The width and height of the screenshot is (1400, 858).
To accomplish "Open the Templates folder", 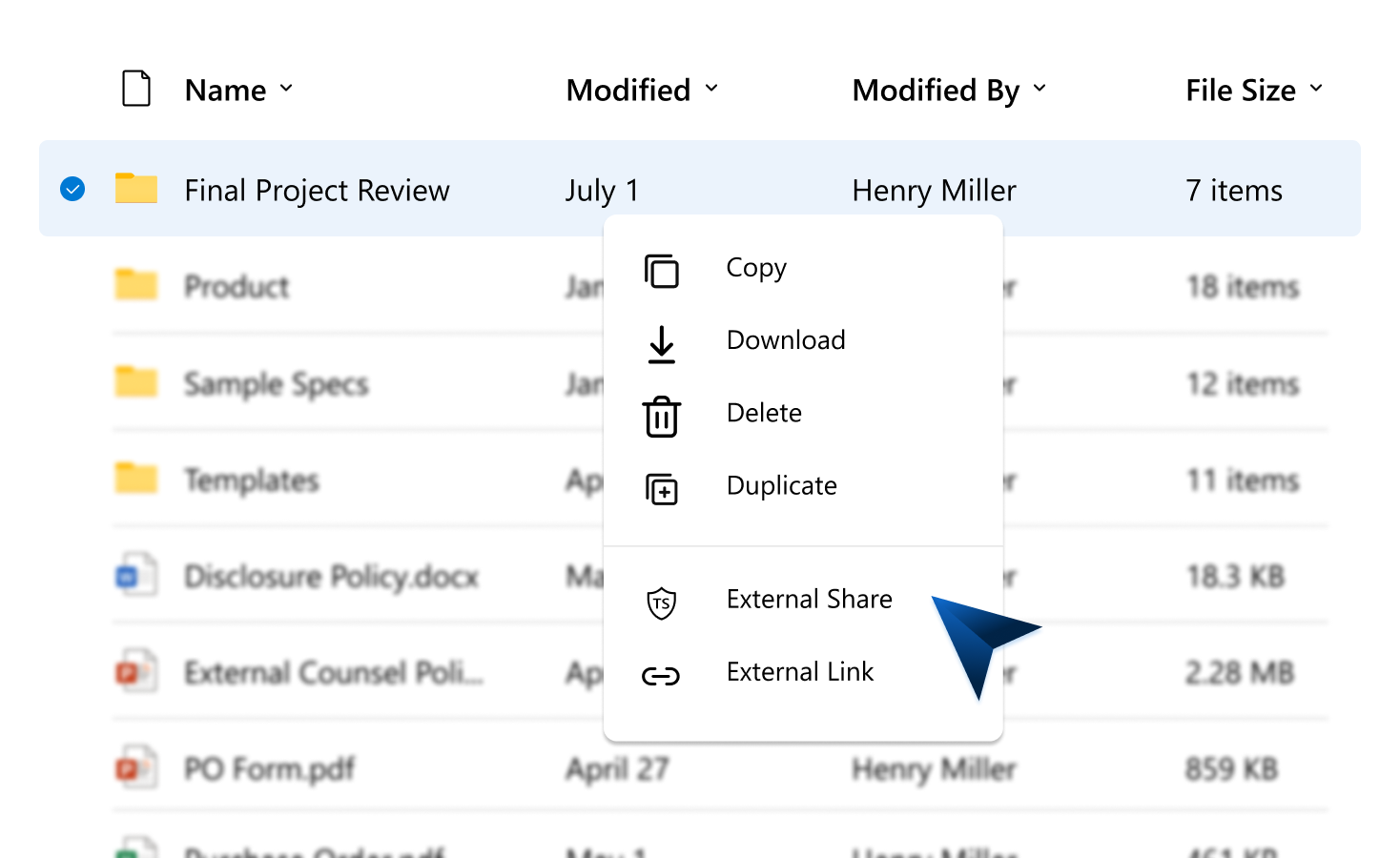I will (252, 480).
